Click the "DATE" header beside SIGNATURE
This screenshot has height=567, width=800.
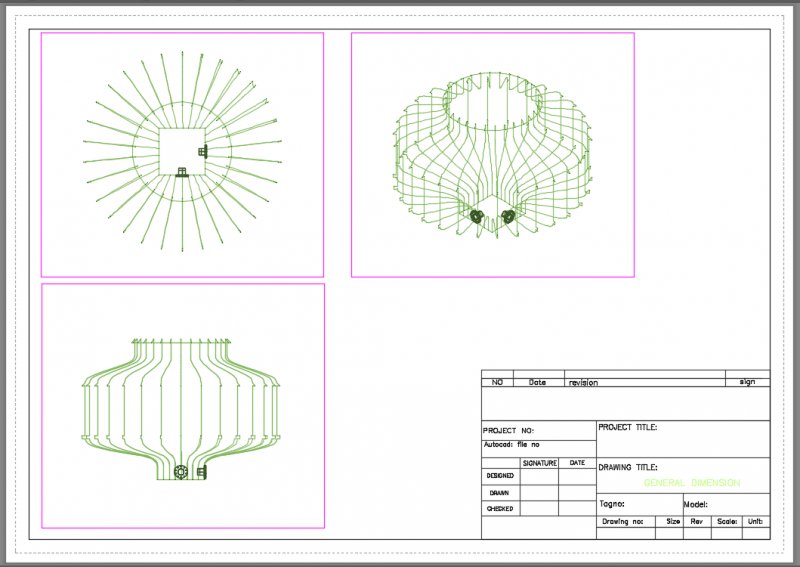click(578, 462)
